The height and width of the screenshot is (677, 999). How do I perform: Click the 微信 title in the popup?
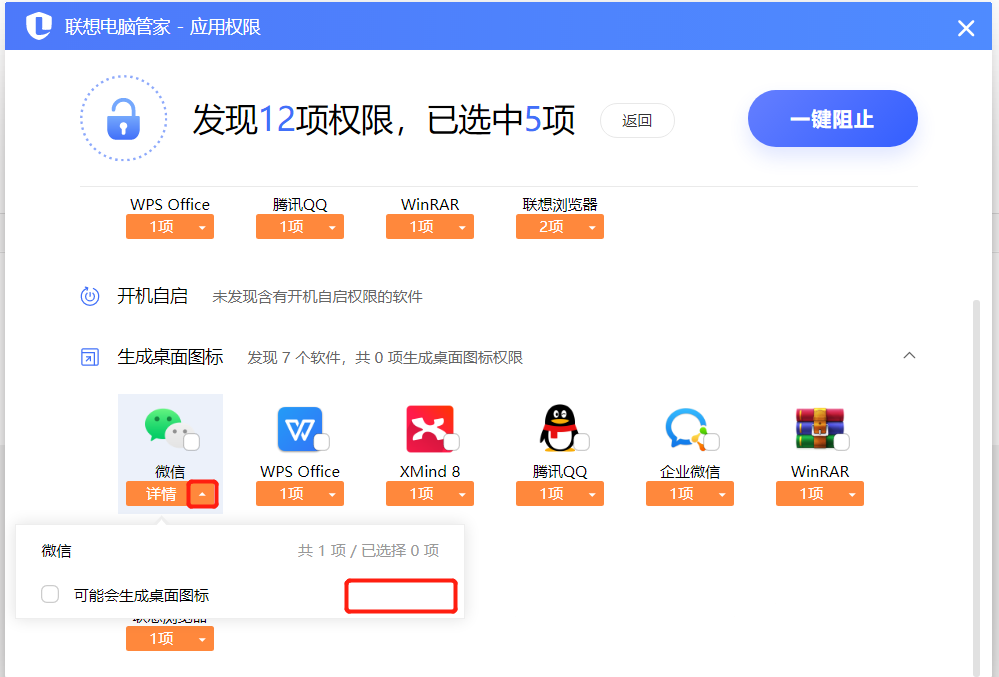point(56,551)
